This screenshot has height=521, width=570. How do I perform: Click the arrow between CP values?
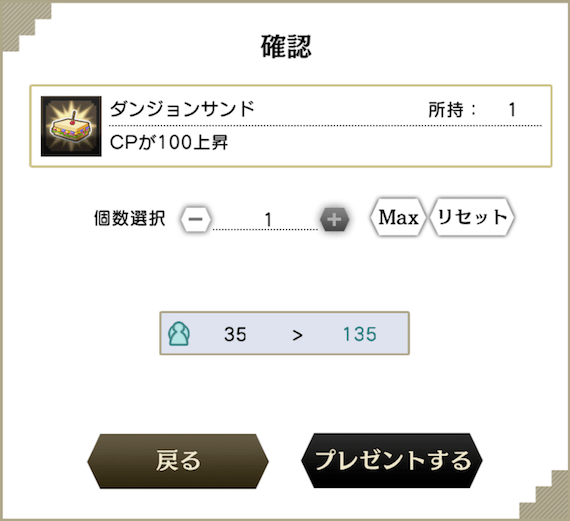tap(297, 335)
